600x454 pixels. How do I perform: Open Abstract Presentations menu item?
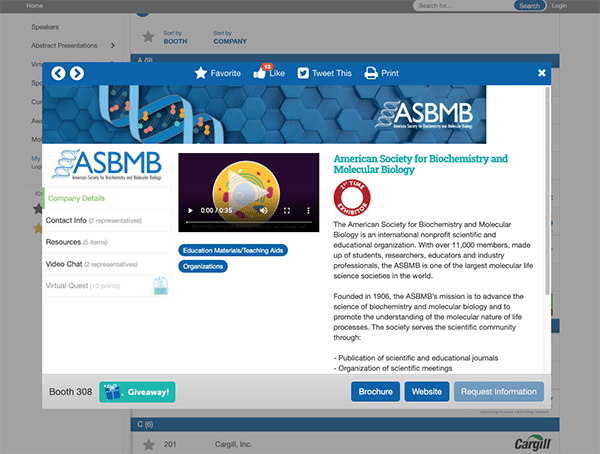[64, 46]
